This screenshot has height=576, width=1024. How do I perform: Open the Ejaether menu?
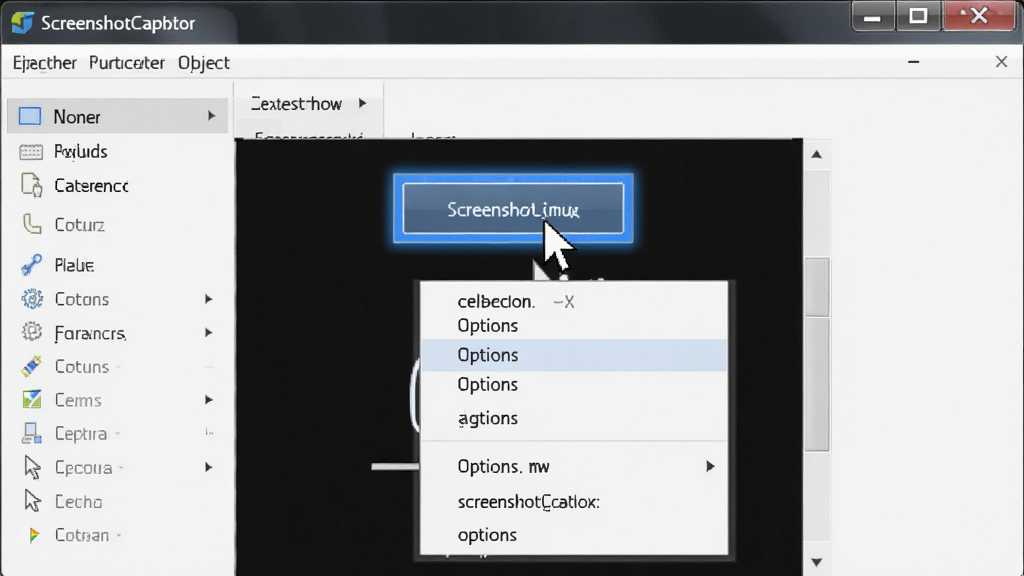[44, 63]
